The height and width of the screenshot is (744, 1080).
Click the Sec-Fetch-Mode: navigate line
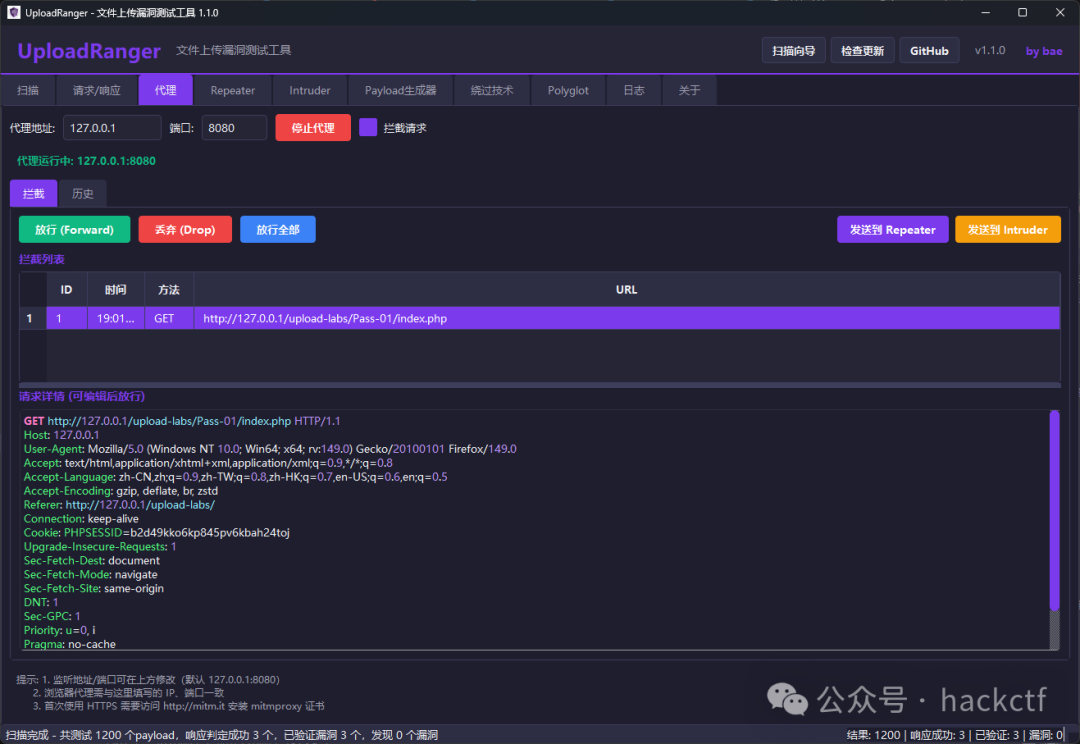coord(90,574)
